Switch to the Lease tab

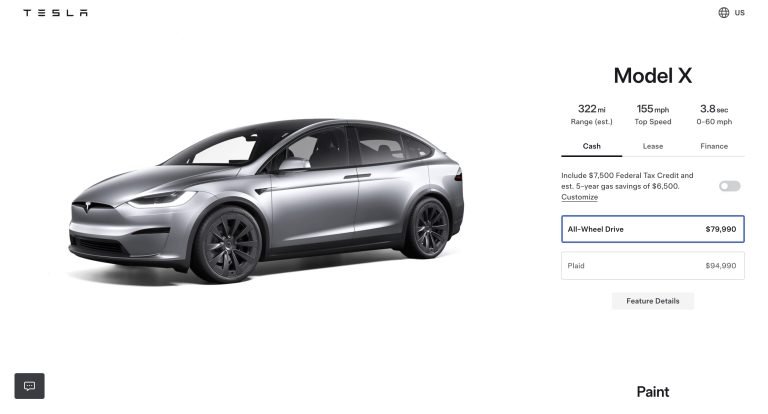652,146
